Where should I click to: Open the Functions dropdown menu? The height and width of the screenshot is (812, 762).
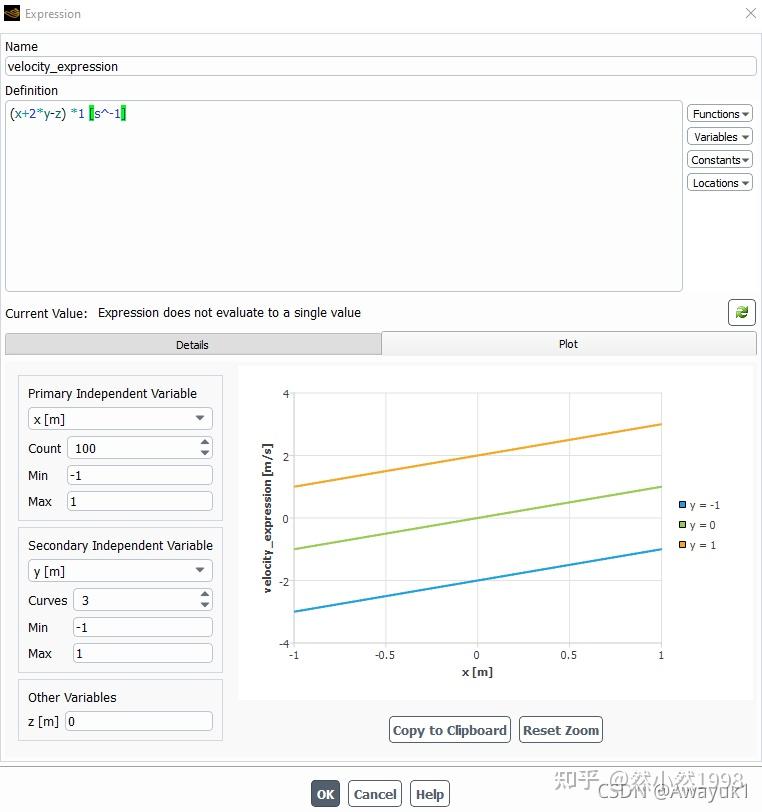[720, 113]
